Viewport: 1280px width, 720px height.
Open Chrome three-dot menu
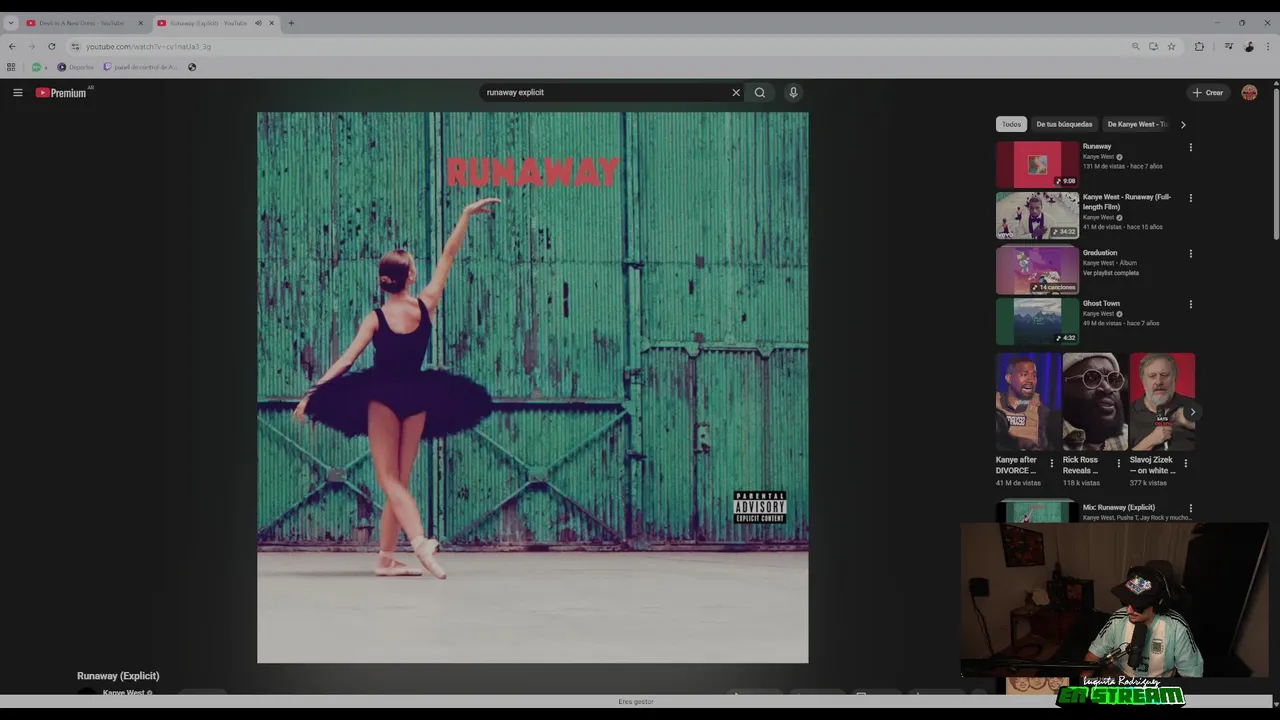(1269, 46)
